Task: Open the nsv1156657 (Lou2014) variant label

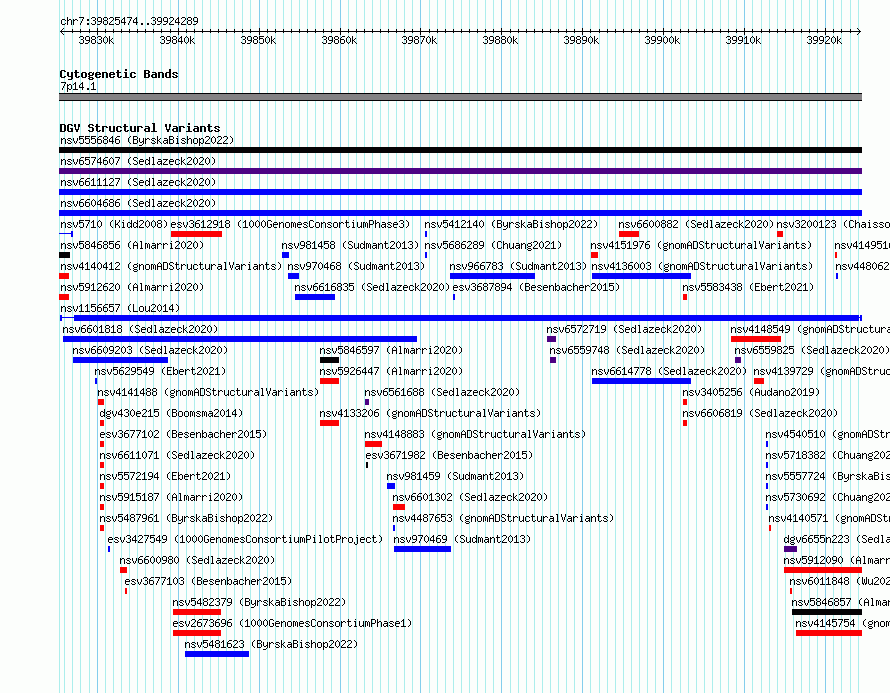Action: (x=120, y=308)
